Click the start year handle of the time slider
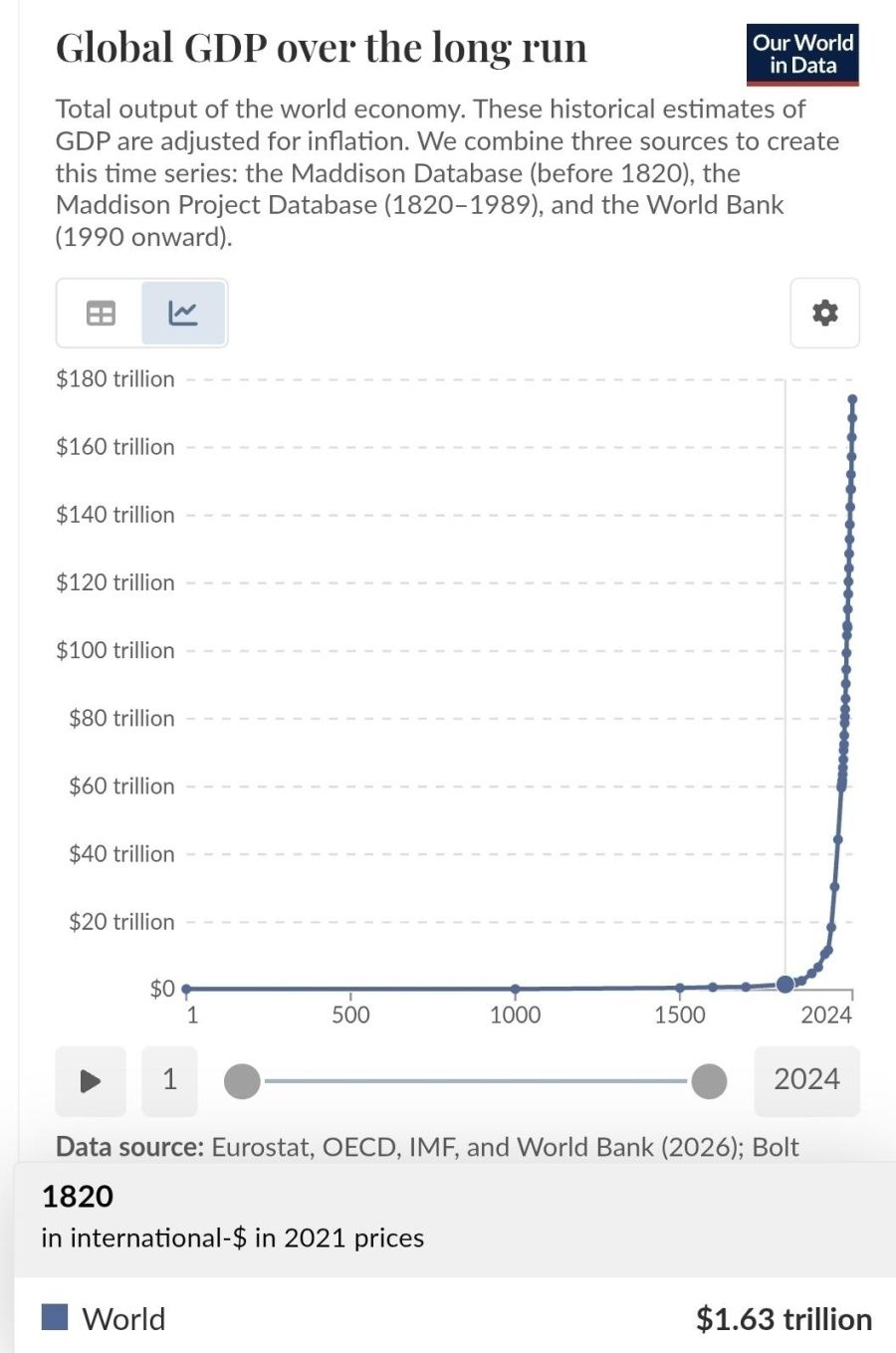896x1353 pixels. click(x=242, y=1080)
